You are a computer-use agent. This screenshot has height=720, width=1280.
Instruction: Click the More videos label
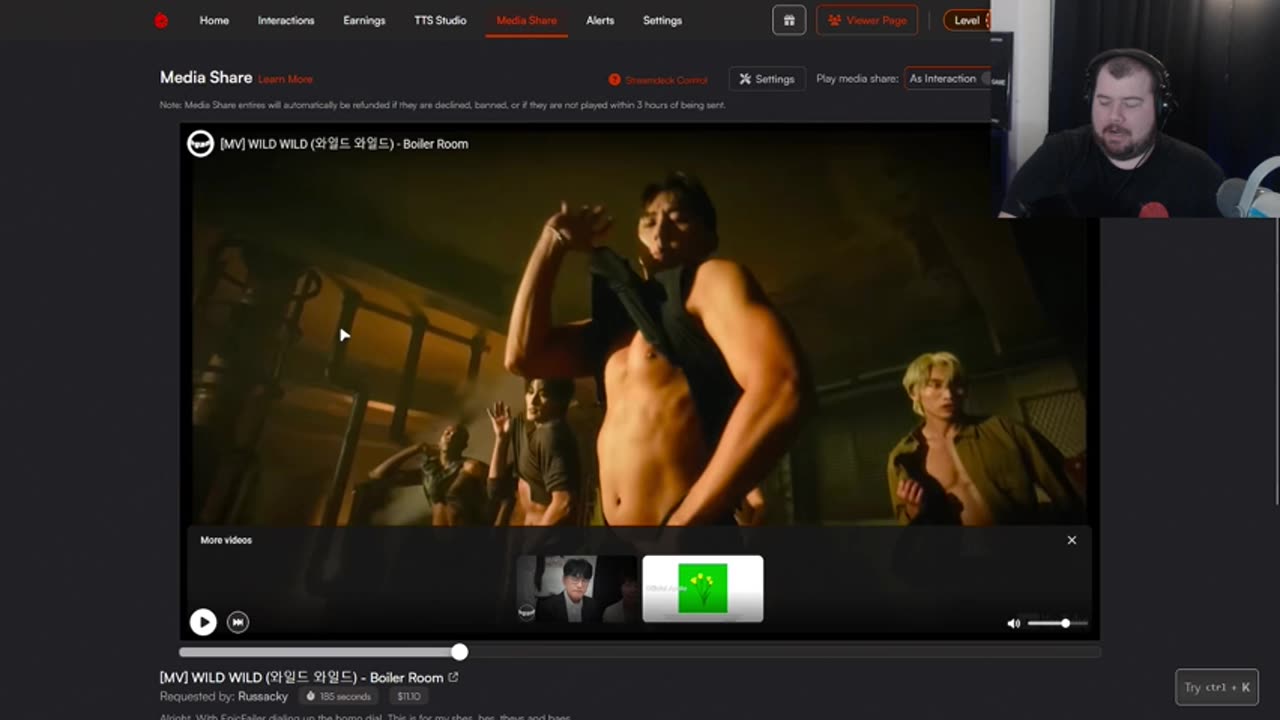click(226, 540)
